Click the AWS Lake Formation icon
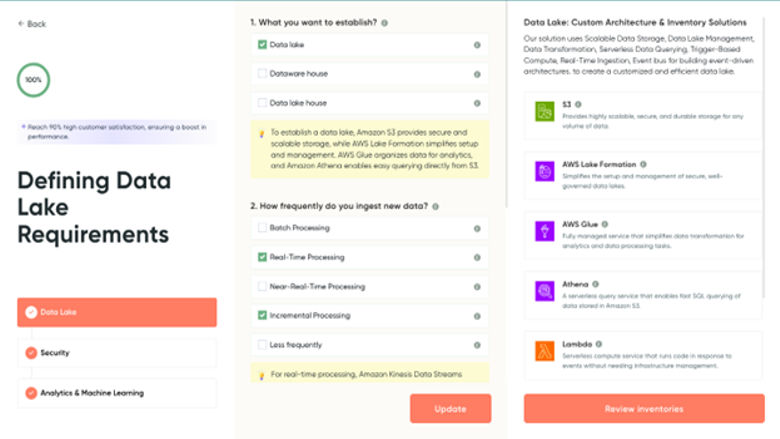The height and width of the screenshot is (439, 780). pos(545,171)
